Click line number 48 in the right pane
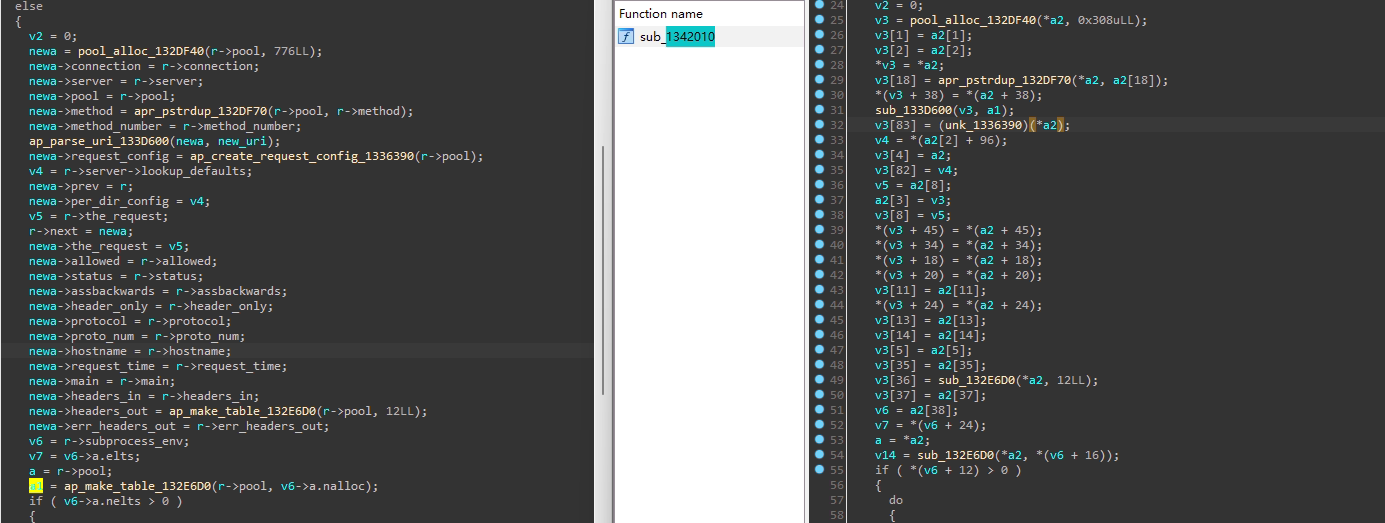1385x523 pixels. [838, 365]
